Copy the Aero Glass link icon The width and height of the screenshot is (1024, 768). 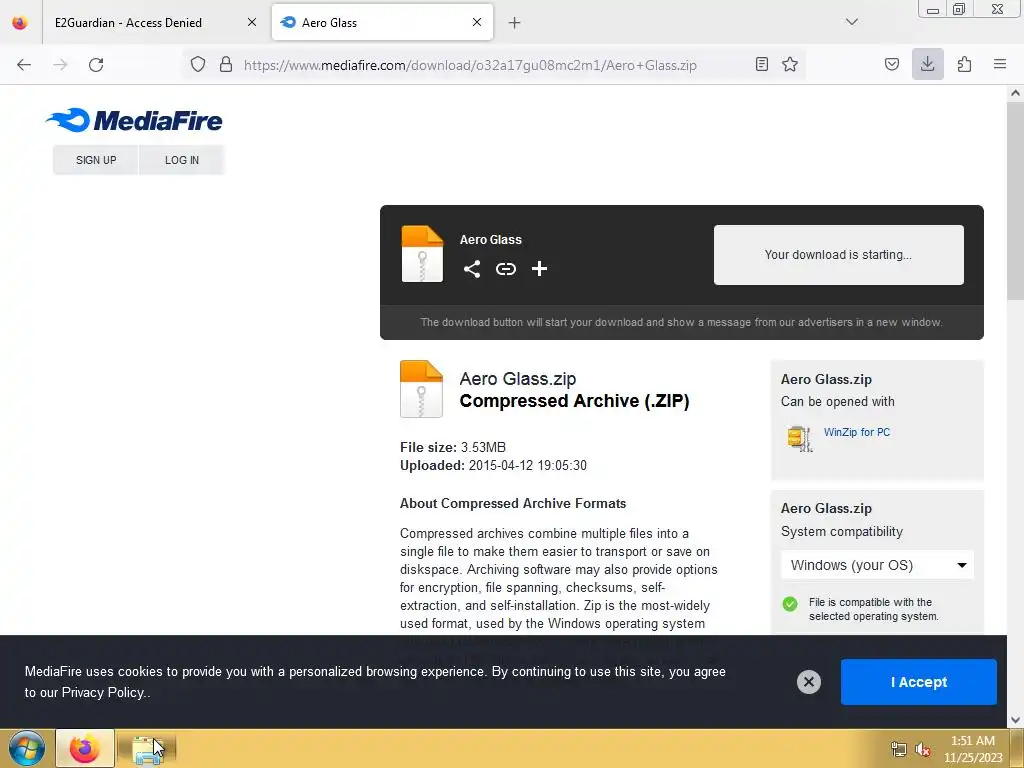(505, 268)
